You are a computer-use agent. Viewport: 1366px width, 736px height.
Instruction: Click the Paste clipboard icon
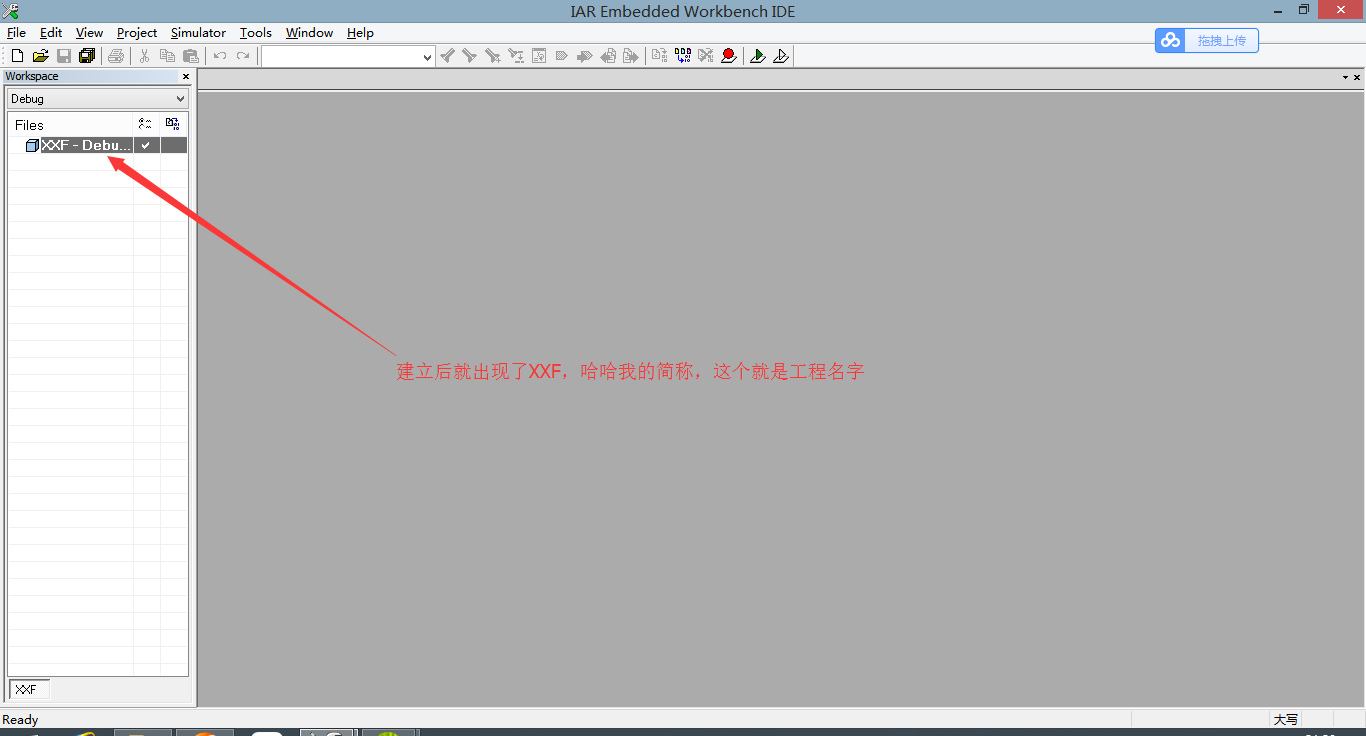point(191,56)
